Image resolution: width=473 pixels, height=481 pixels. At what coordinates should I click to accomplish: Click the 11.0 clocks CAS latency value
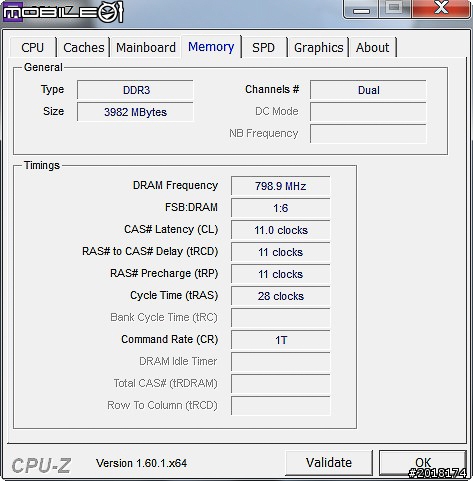point(281,230)
